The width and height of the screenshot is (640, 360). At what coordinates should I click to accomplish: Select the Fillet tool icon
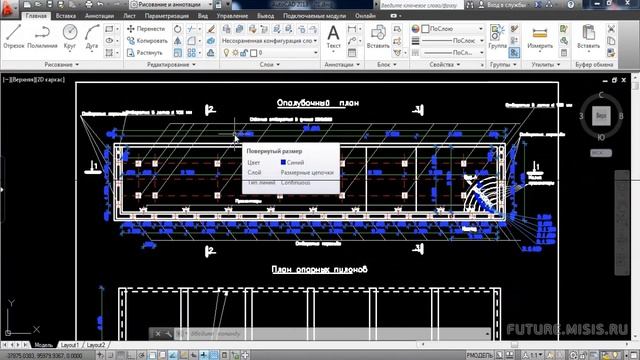pyautogui.click(x=191, y=41)
